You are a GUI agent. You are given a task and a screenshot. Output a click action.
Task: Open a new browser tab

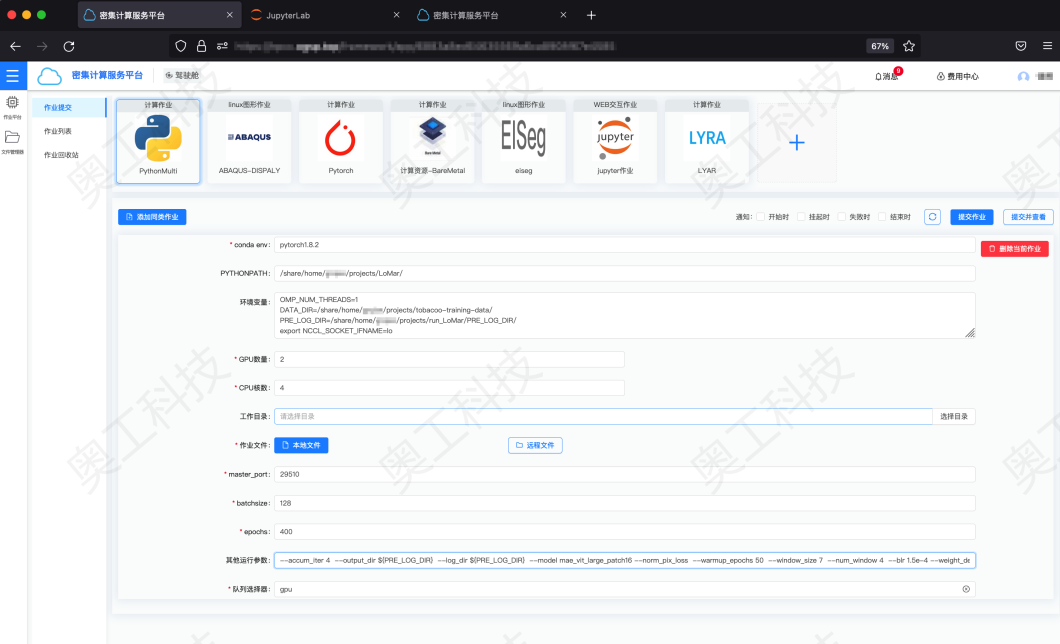click(592, 15)
